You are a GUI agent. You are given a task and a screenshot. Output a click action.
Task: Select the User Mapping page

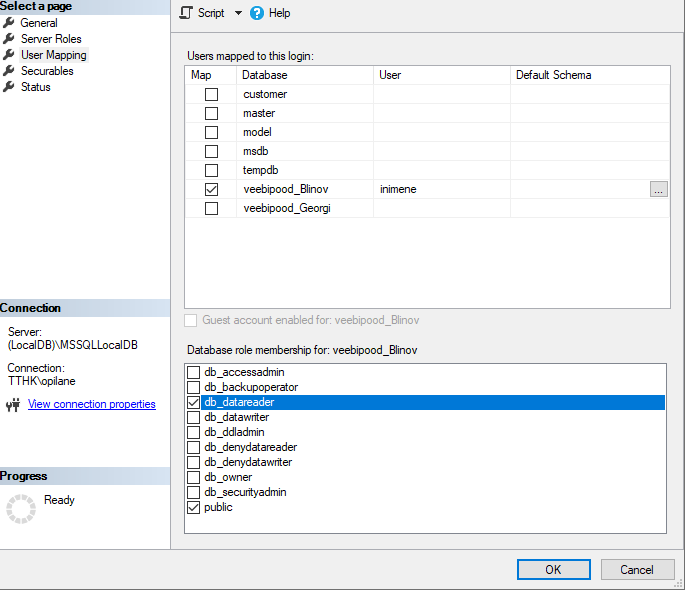point(54,55)
